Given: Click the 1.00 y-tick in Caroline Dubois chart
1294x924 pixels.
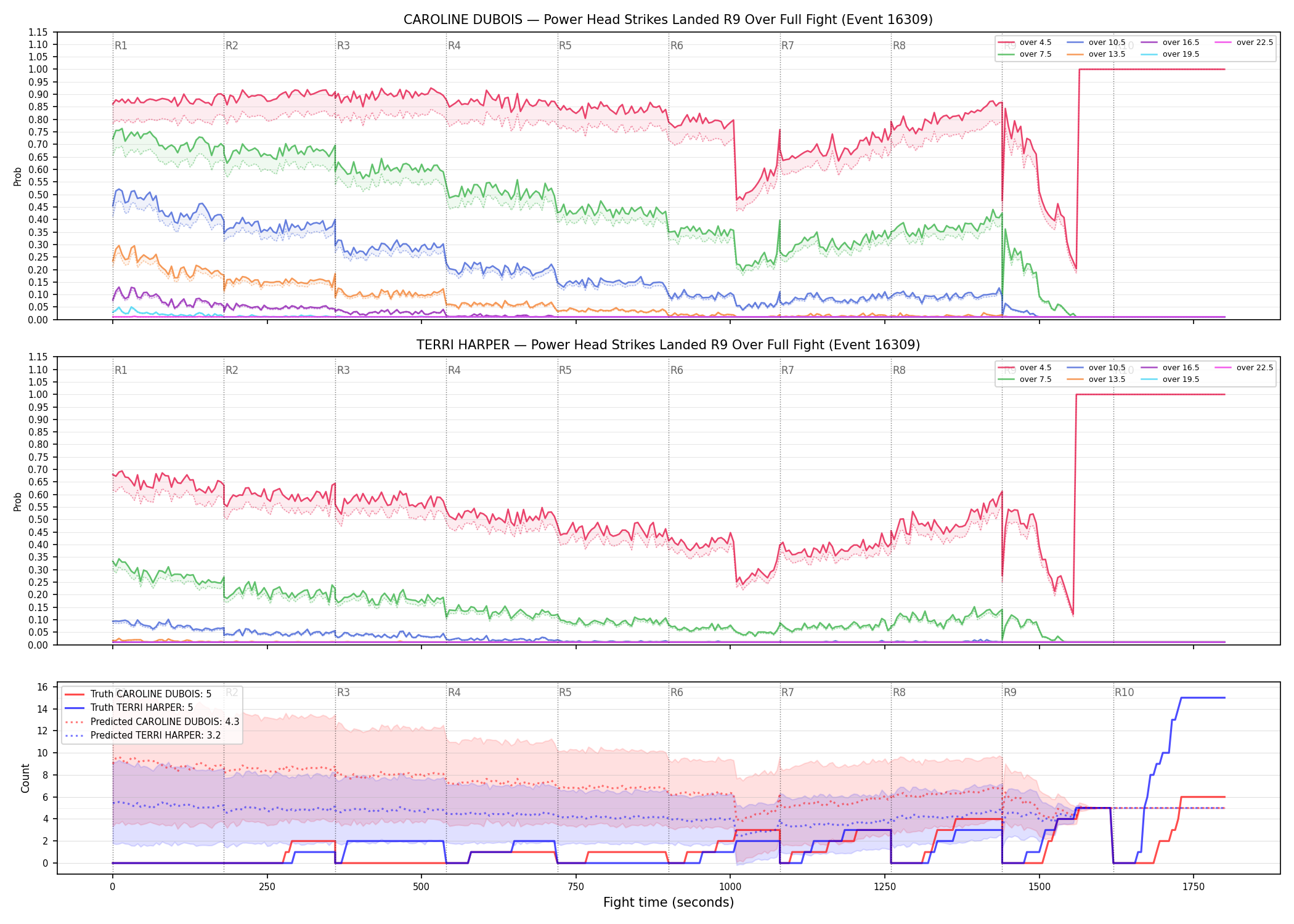Looking at the screenshot, I should pyautogui.click(x=38, y=70).
